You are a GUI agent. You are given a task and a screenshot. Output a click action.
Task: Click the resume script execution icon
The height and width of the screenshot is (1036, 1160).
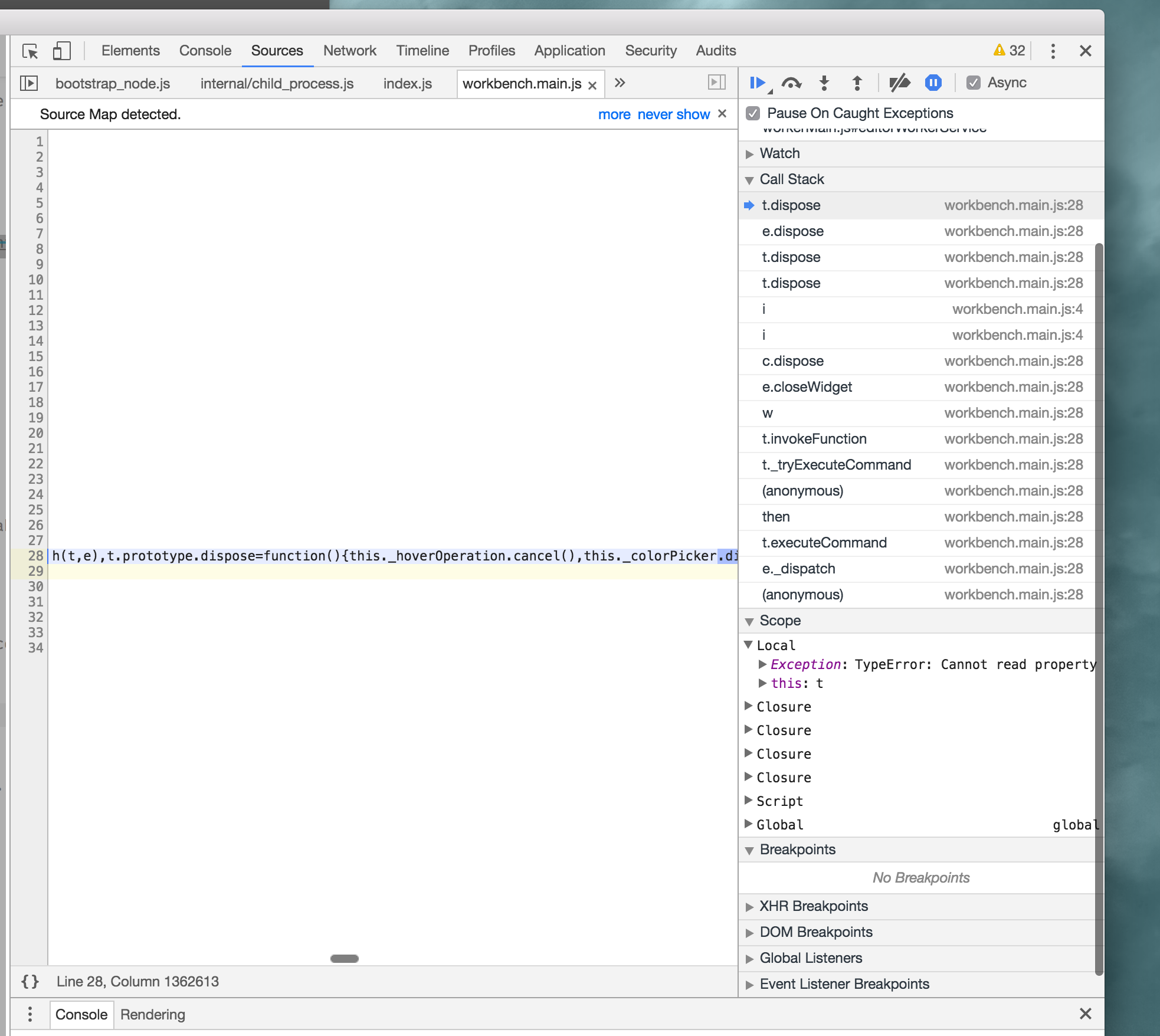click(758, 83)
